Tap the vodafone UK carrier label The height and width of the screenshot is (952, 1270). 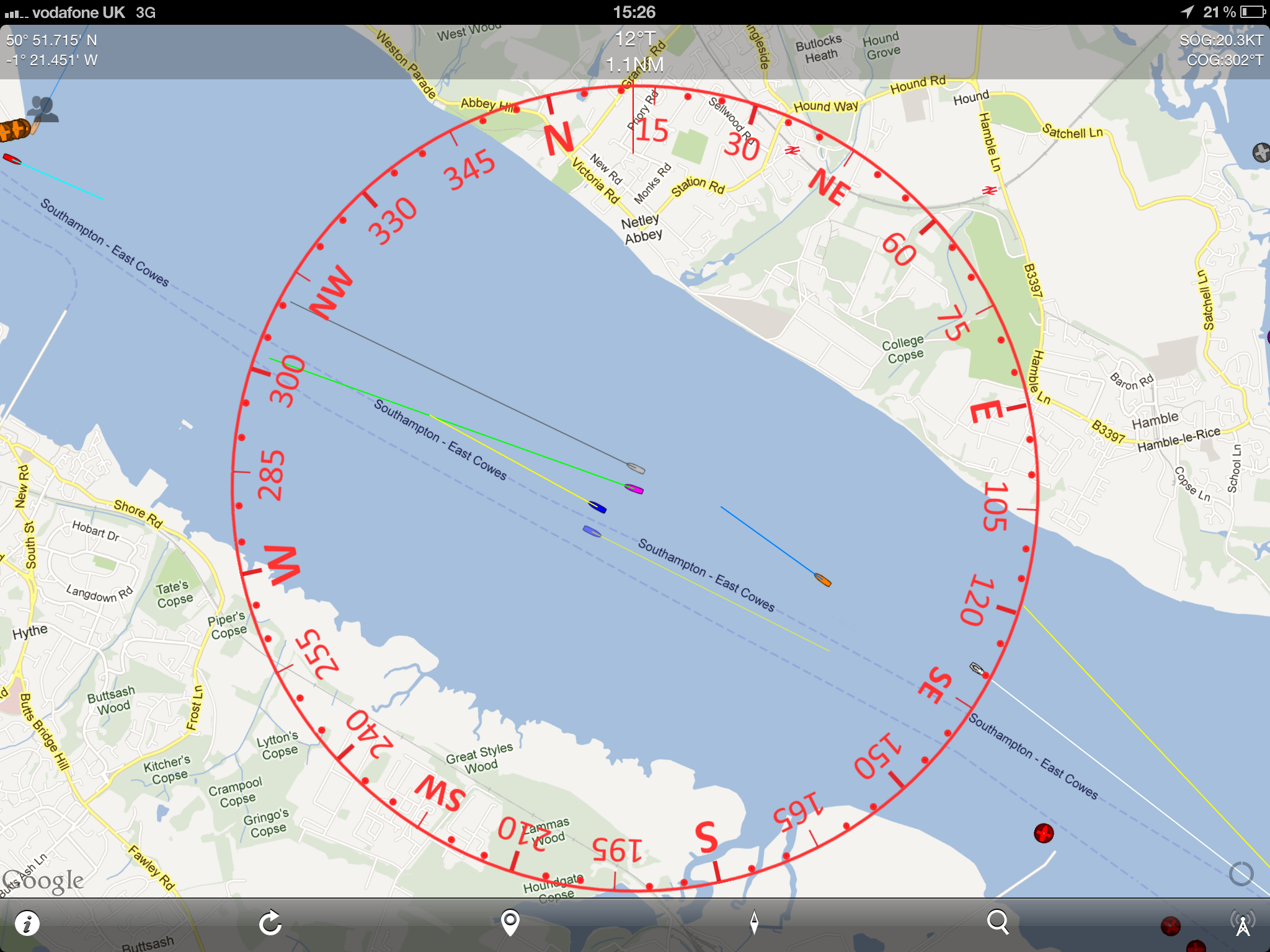click(78, 12)
